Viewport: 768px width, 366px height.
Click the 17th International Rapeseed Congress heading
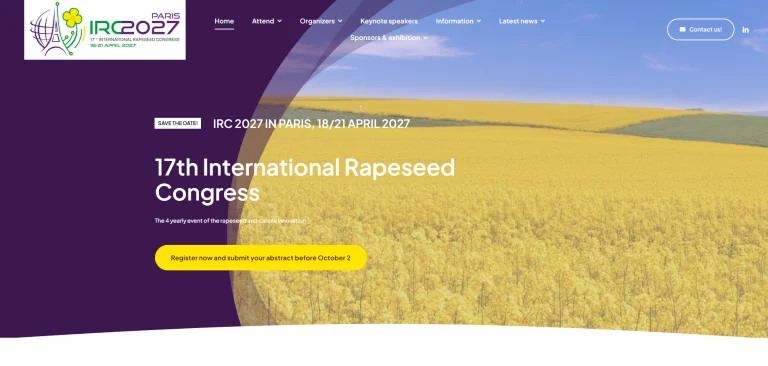[x=305, y=180]
